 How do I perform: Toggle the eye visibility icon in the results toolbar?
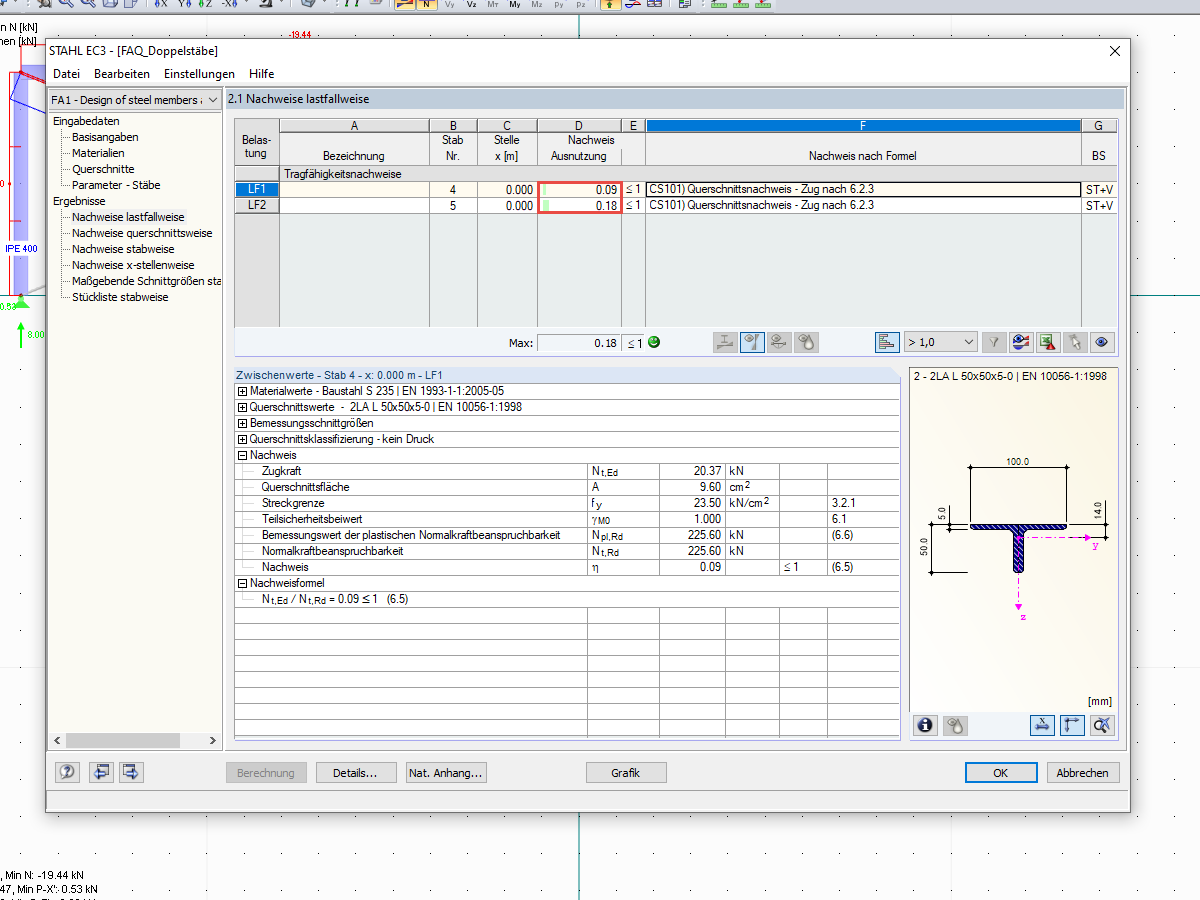pyautogui.click(x=1101, y=342)
